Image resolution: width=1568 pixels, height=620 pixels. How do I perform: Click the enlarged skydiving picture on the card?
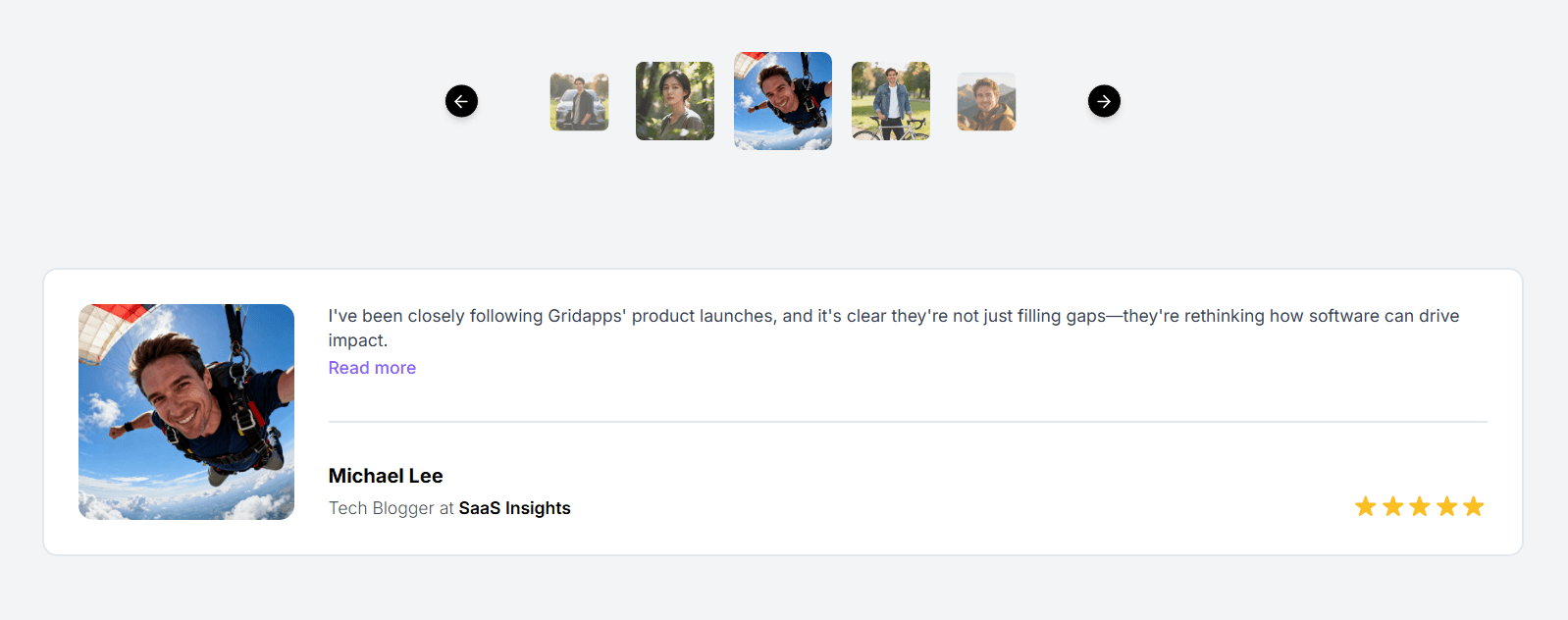coord(185,412)
